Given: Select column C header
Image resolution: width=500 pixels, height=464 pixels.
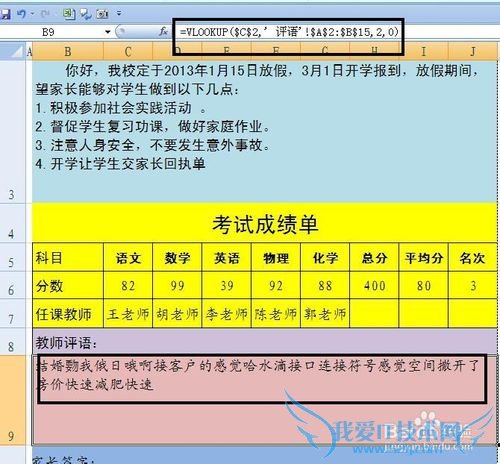Looking at the screenshot, I should 128,52.
